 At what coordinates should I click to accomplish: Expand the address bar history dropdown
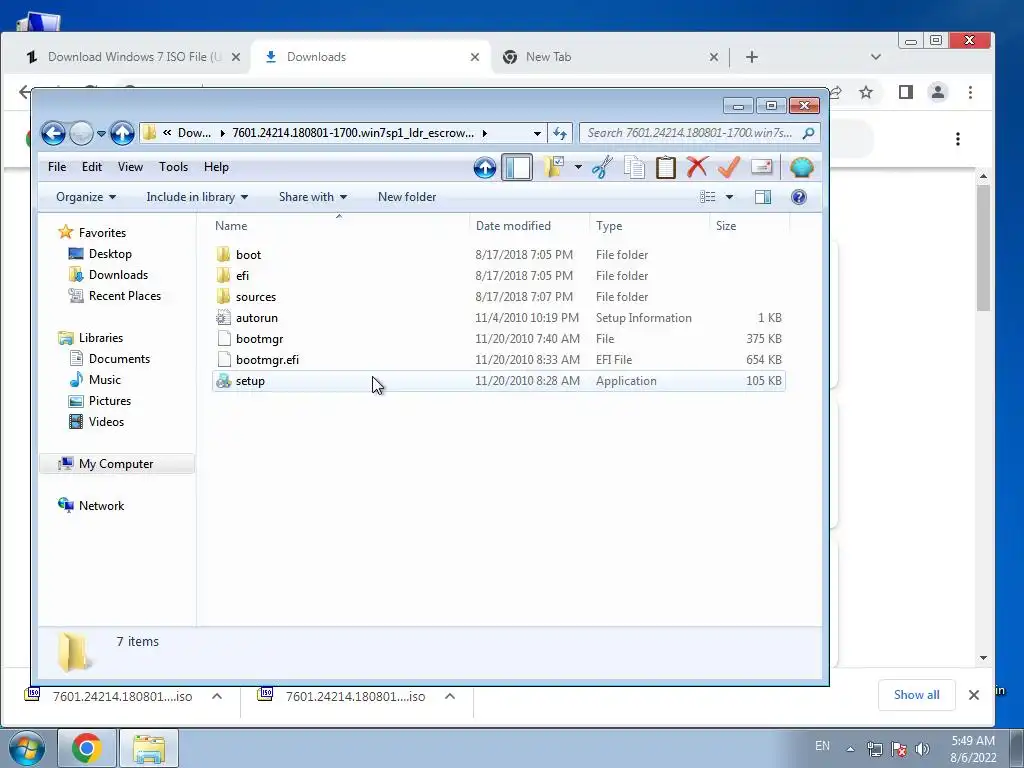click(x=537, y=133)
